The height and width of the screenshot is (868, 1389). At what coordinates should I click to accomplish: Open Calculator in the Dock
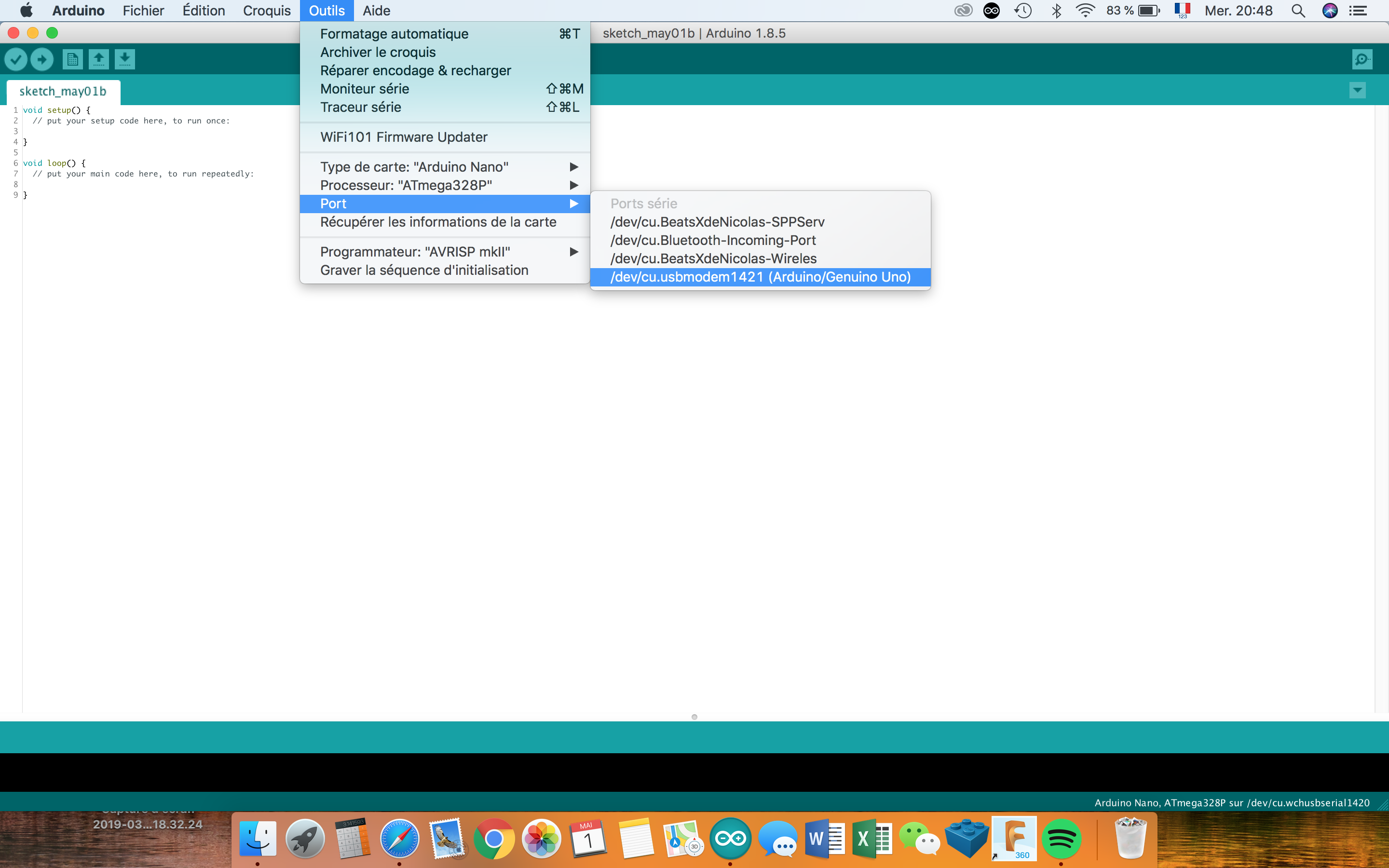click(x=352, y=839)
